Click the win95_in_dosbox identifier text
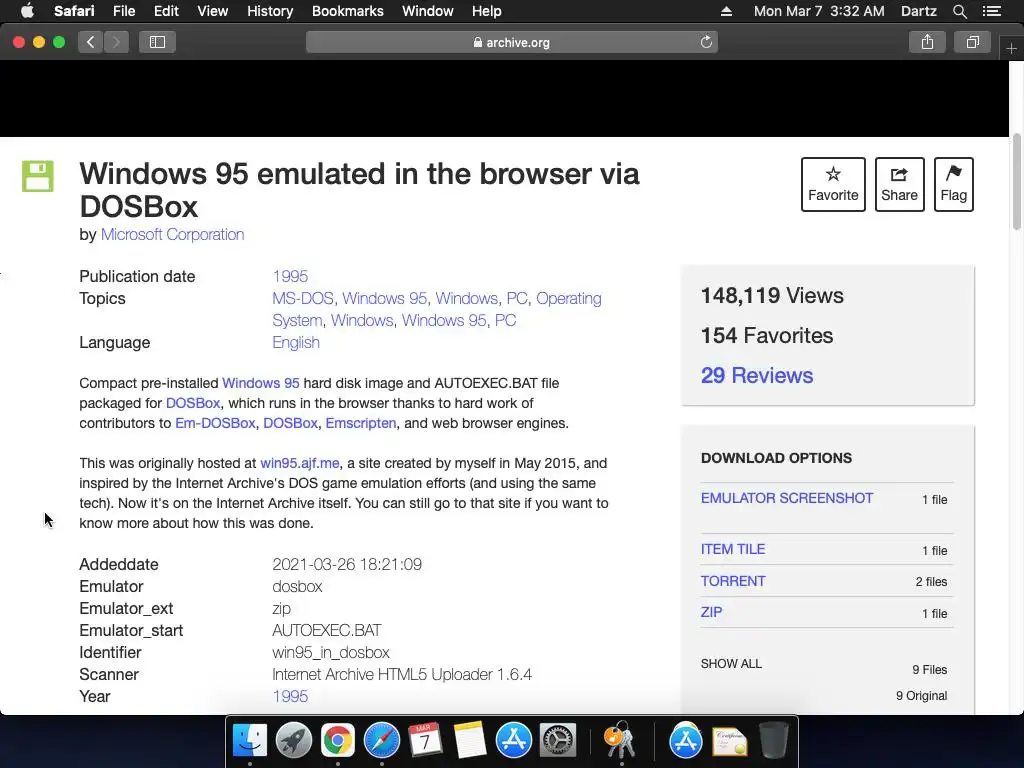This screenshot has height=768, width=1024. (x=330, y=652)
